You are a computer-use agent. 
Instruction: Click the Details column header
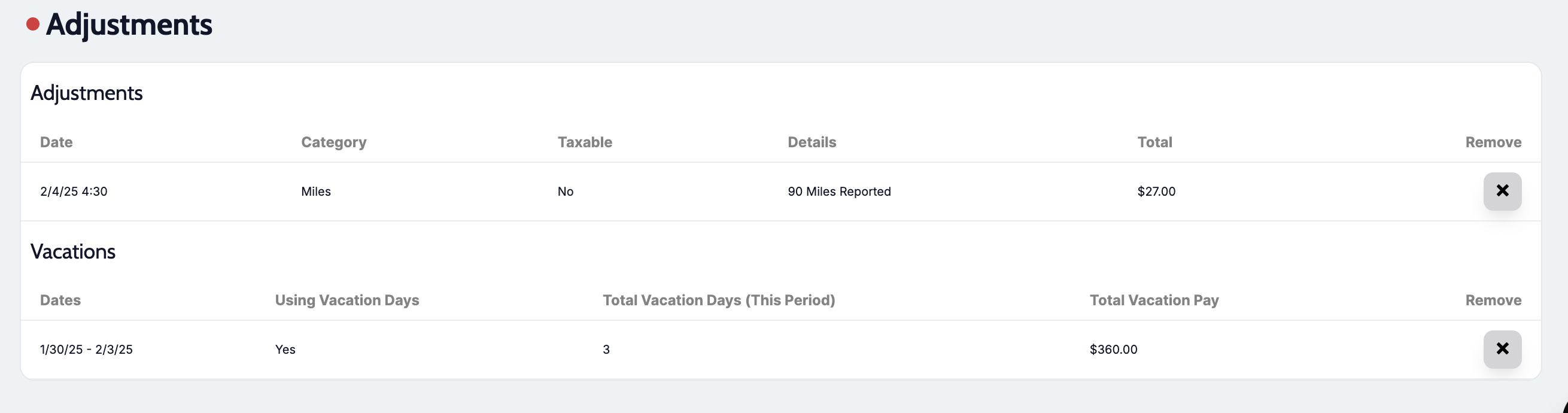pos(812,142)
